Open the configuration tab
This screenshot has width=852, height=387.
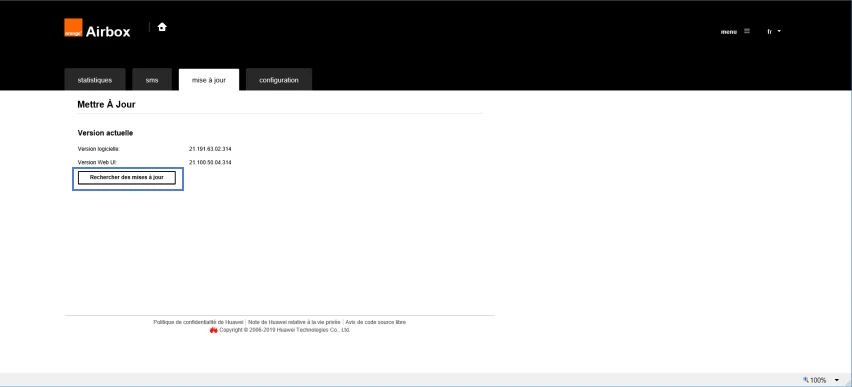279,80
